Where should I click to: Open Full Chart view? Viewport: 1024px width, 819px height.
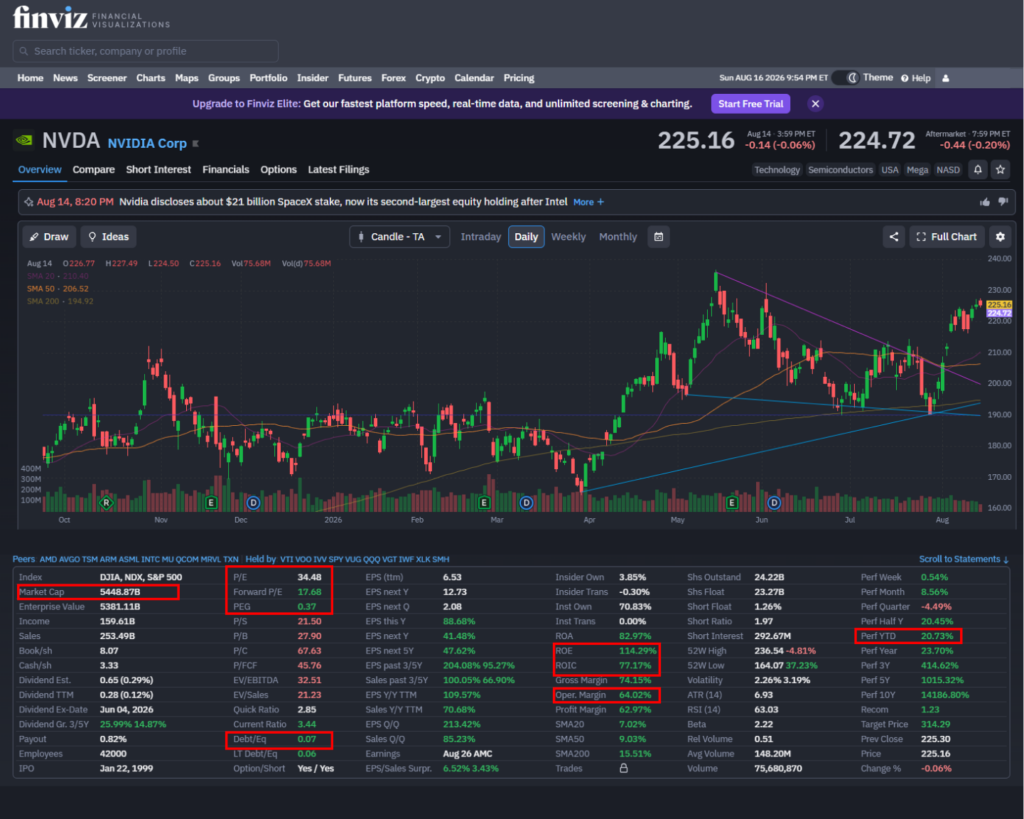[947, 236]
